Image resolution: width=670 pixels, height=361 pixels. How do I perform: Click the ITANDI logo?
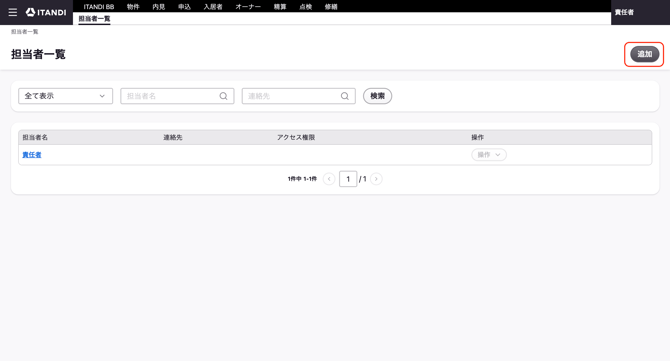46,12
